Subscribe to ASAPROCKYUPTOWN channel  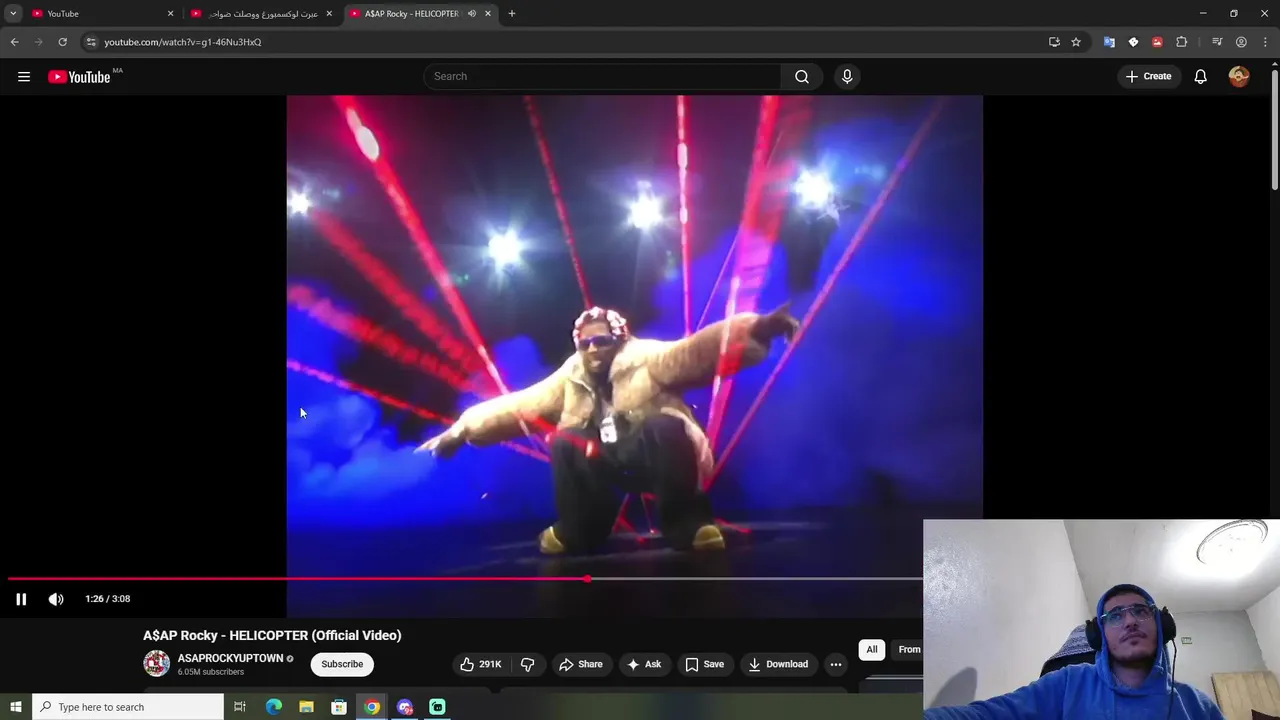342,664
